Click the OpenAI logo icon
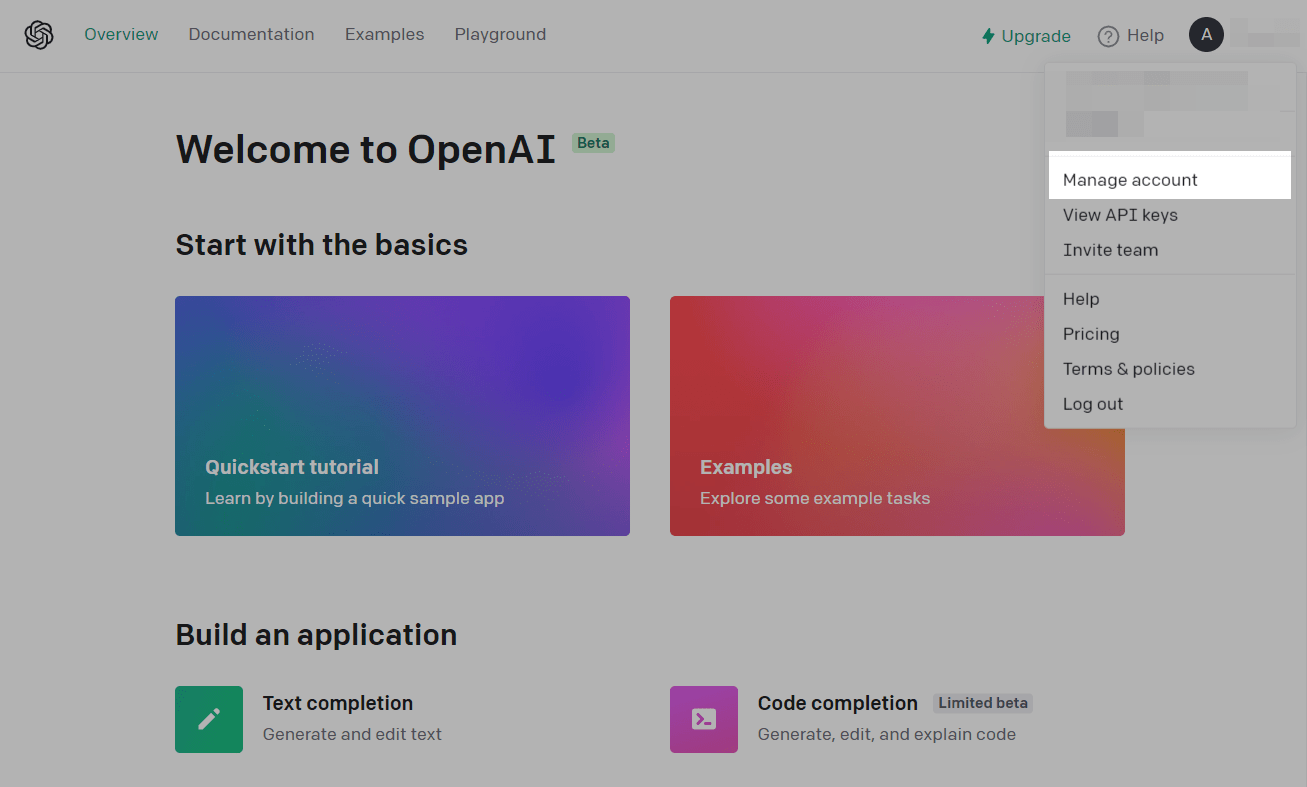 pos(39,35)
